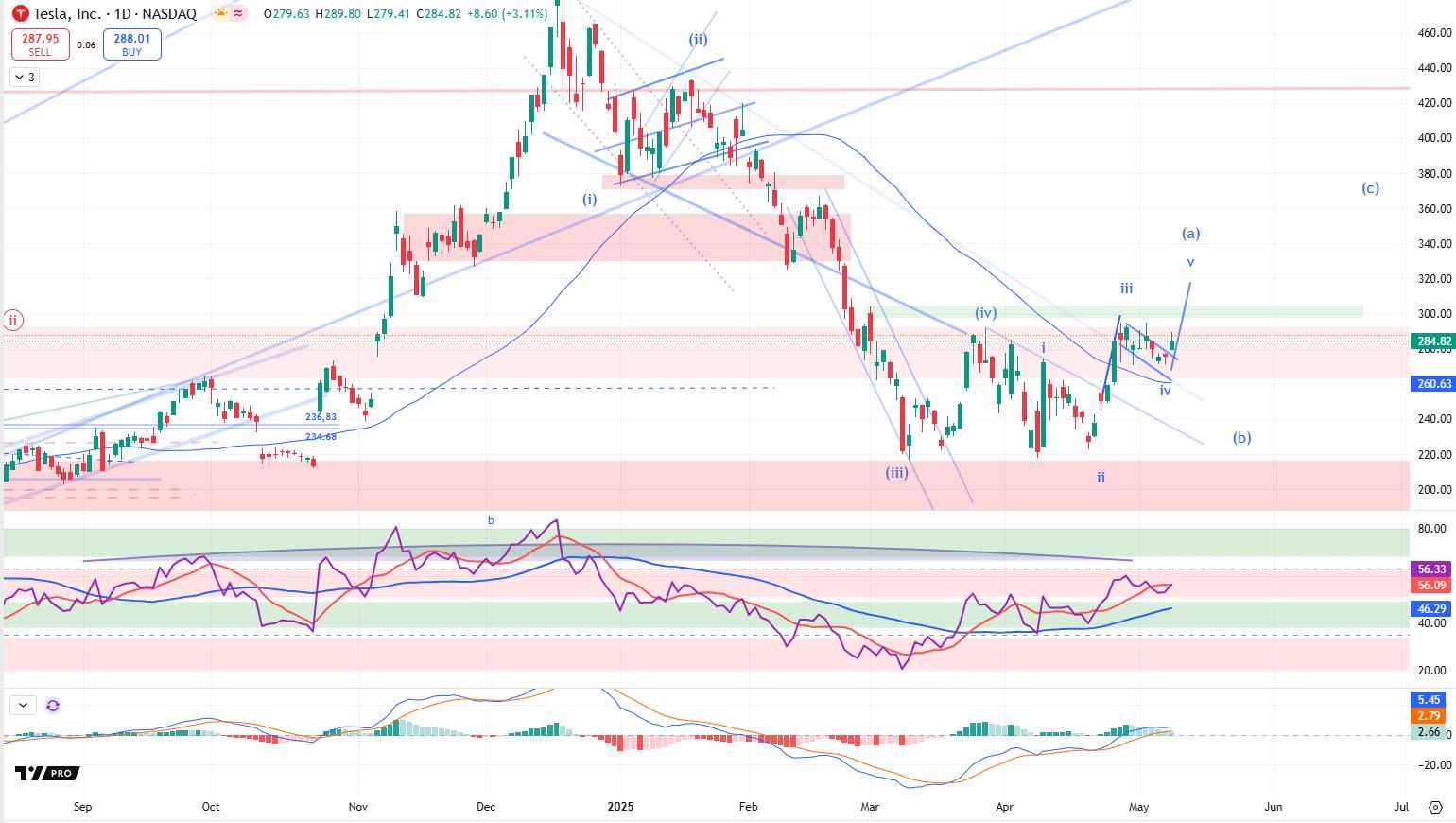
Task: Click the -20.00 MACD scale label
Action: [1432, 765]
